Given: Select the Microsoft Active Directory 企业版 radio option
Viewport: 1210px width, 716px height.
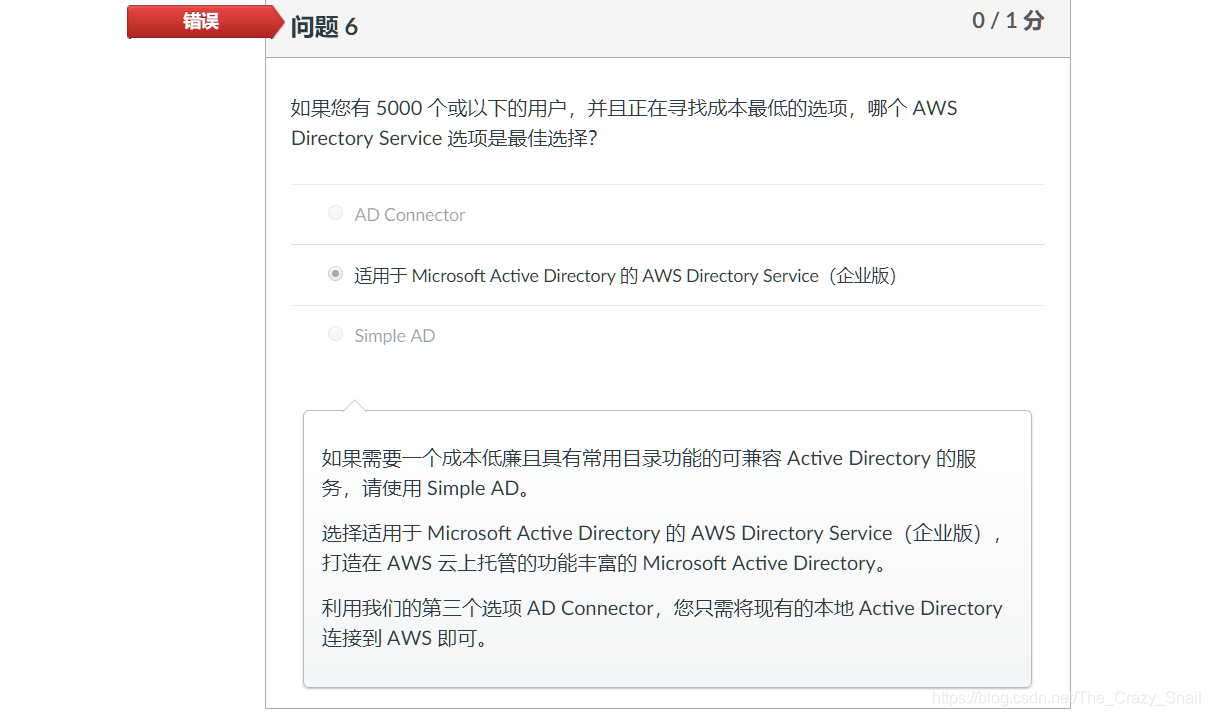Looking at the screenshot, I should point(335,274).
